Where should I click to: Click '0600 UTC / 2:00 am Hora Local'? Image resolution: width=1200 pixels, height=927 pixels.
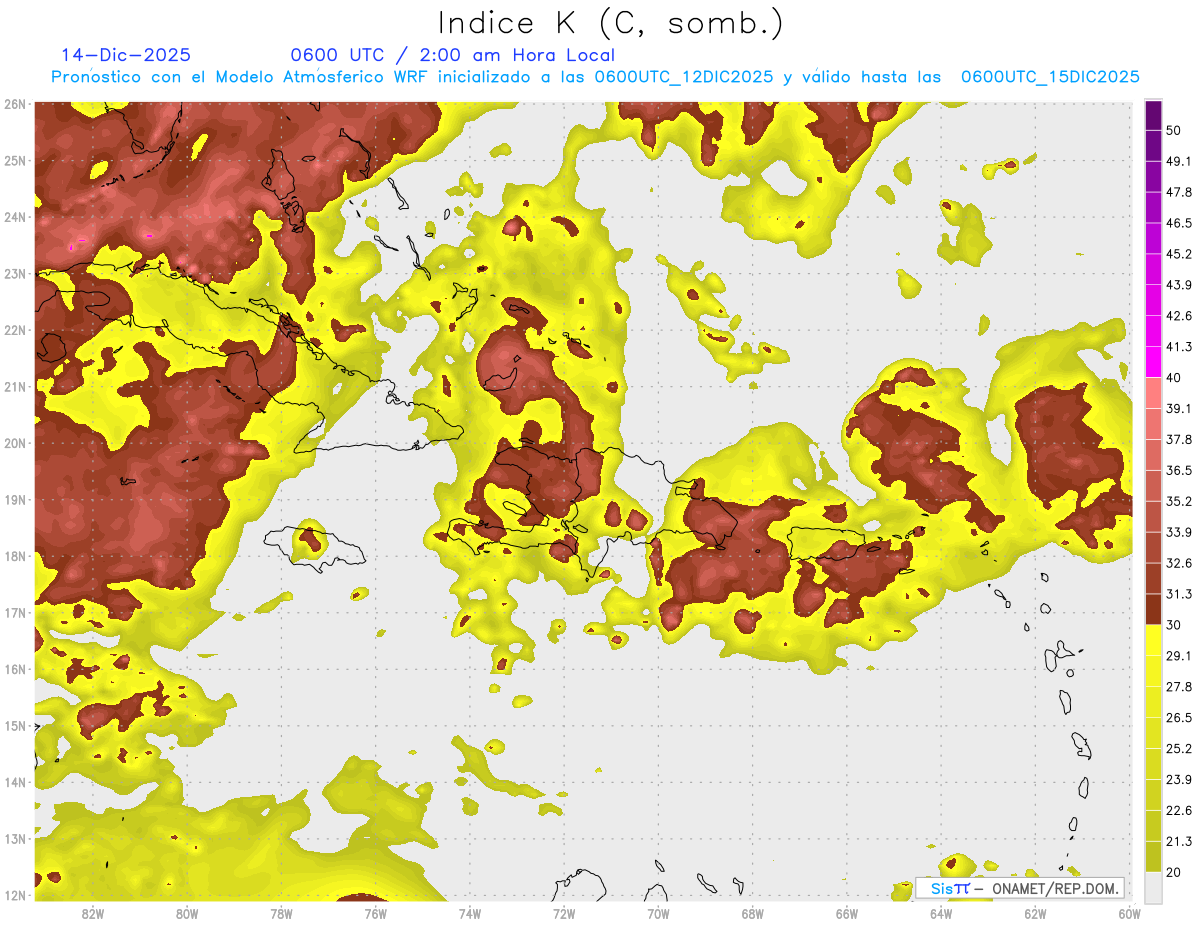tap(452, 55)
